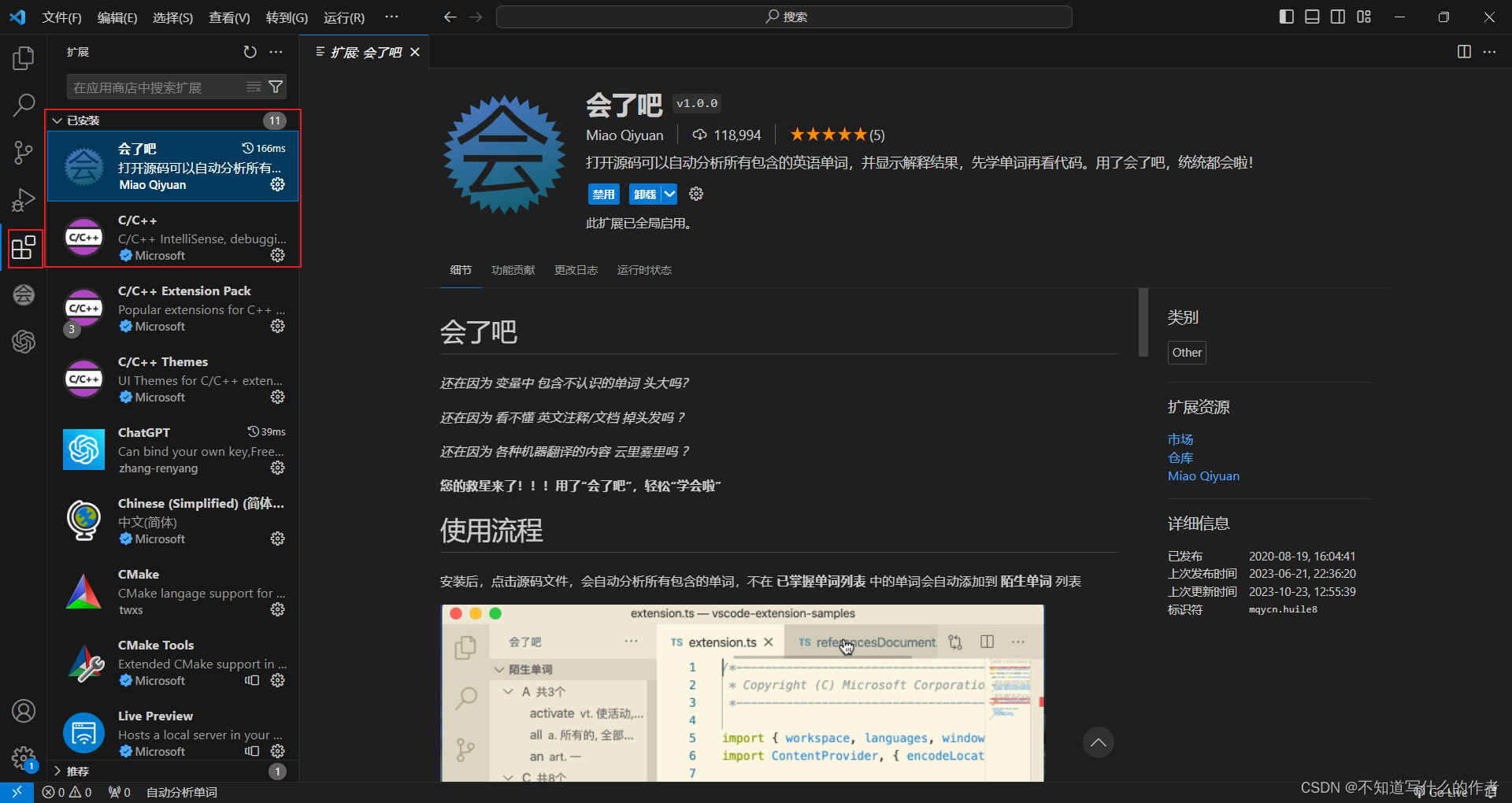This screenshot has width=1512, height=803.
Task: Open extensions view more actions menu
Action: (x=276, y=52)
